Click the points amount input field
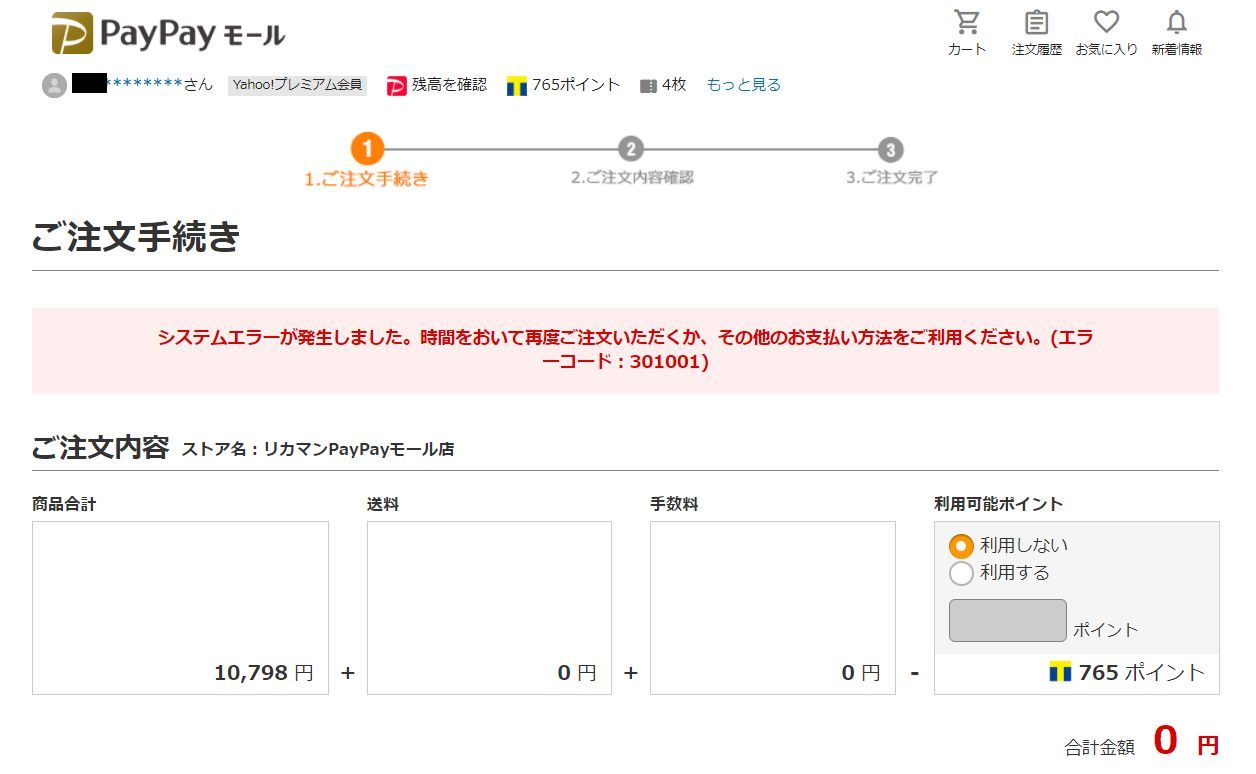Viewport: 1256px width, 774px height. pyautogui.click(x=1007, y=620)
